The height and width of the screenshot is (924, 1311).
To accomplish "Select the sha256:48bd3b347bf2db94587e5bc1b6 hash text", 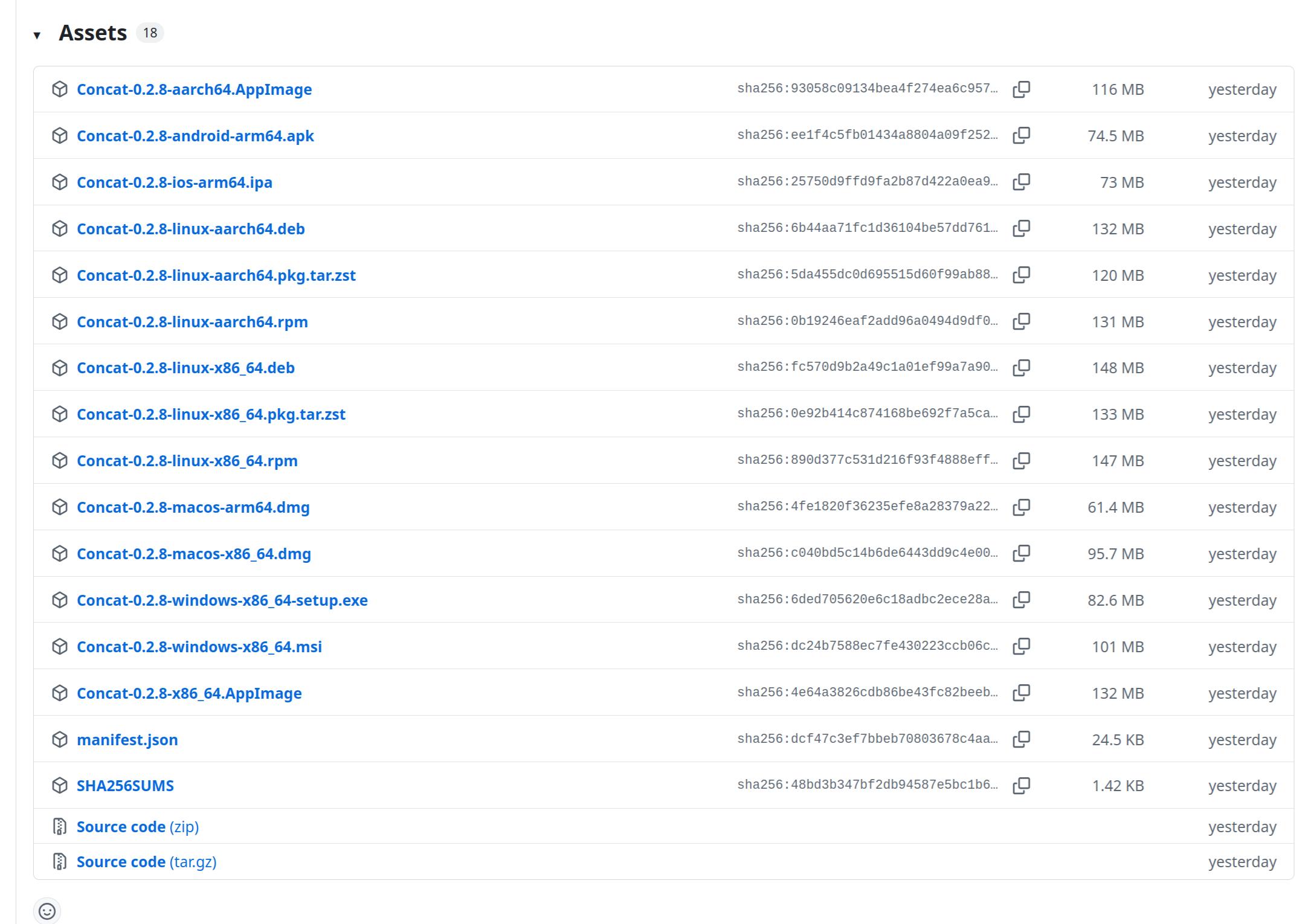I will pos(868,785).
